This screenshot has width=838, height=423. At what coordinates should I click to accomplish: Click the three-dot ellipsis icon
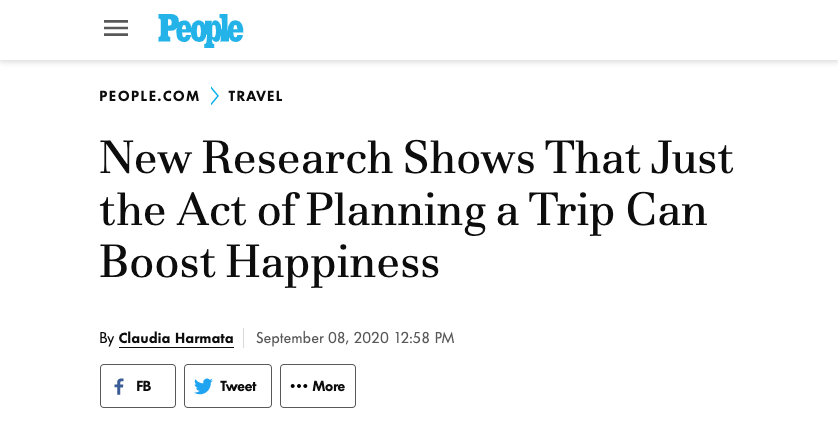click(x=298, y=387)
